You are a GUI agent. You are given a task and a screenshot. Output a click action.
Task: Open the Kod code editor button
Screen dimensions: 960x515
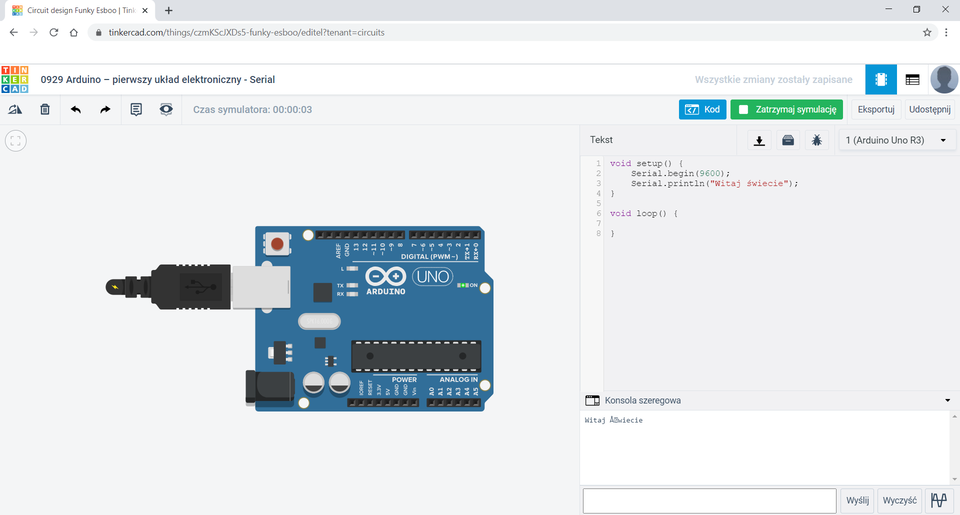[x=702, y=110]
